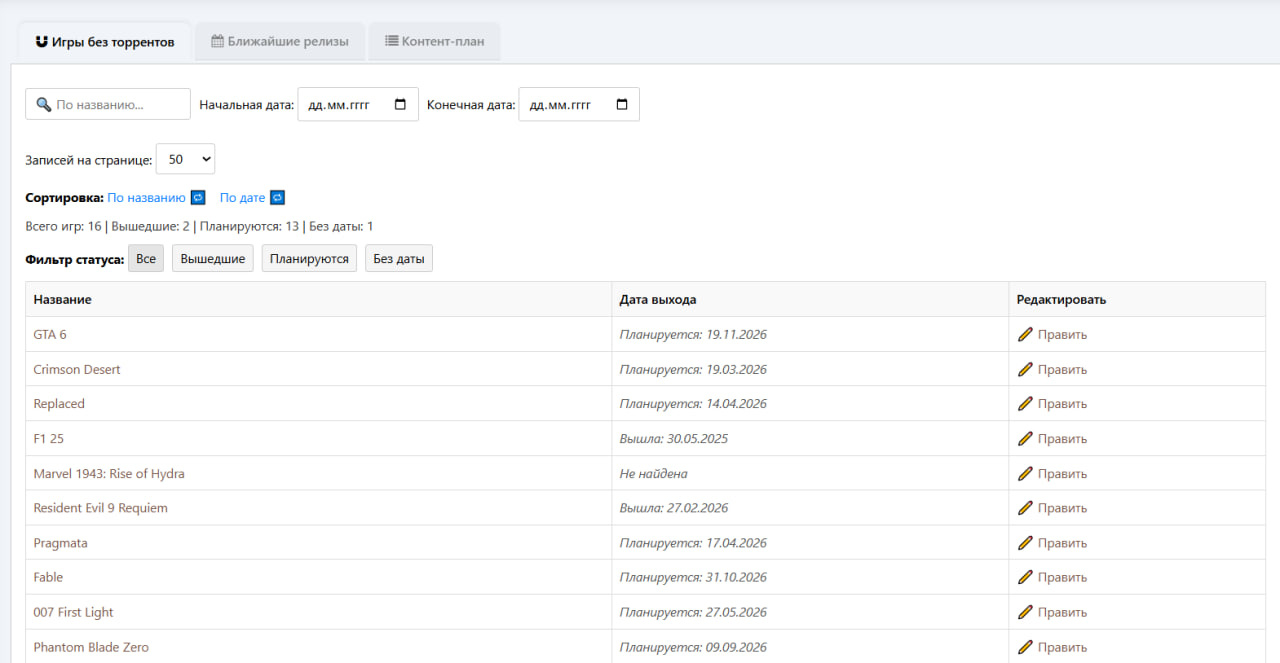Show only Без даты games
1280x663 pixels.
[x=398, y=259]
